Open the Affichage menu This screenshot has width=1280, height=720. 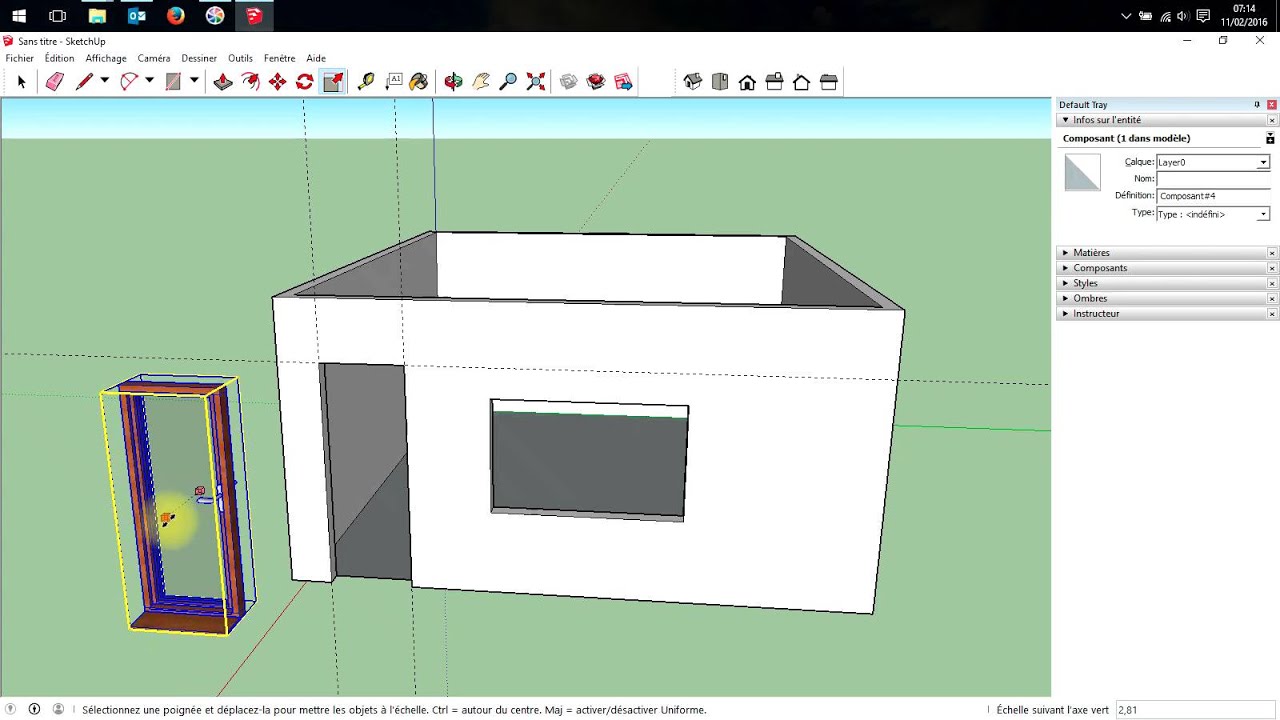pos(106,58)
